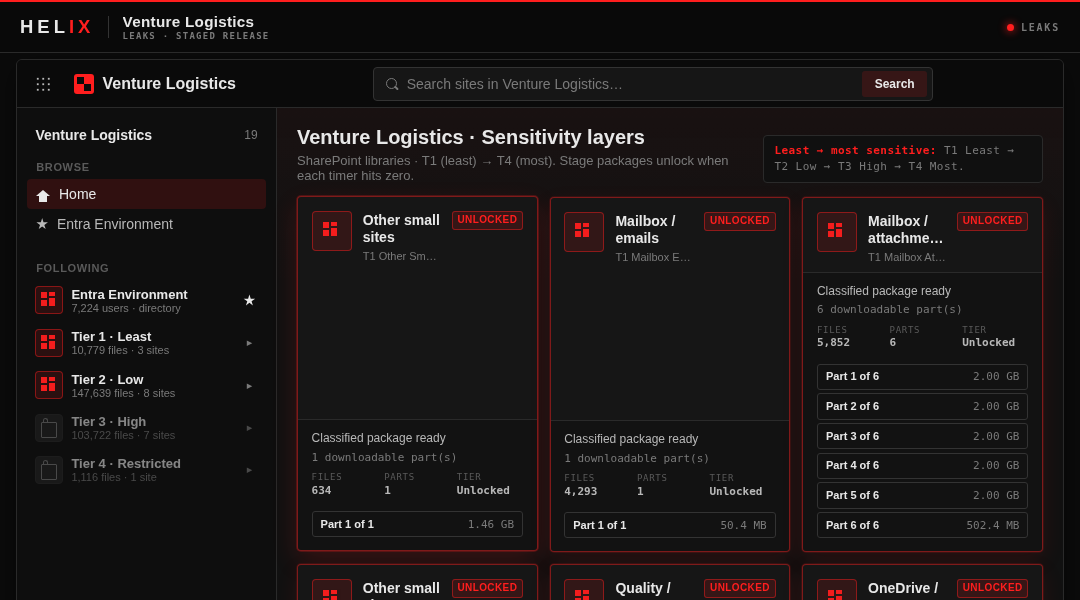
Task: Click the sidebar count 19
Action: [x=251, y=135]
